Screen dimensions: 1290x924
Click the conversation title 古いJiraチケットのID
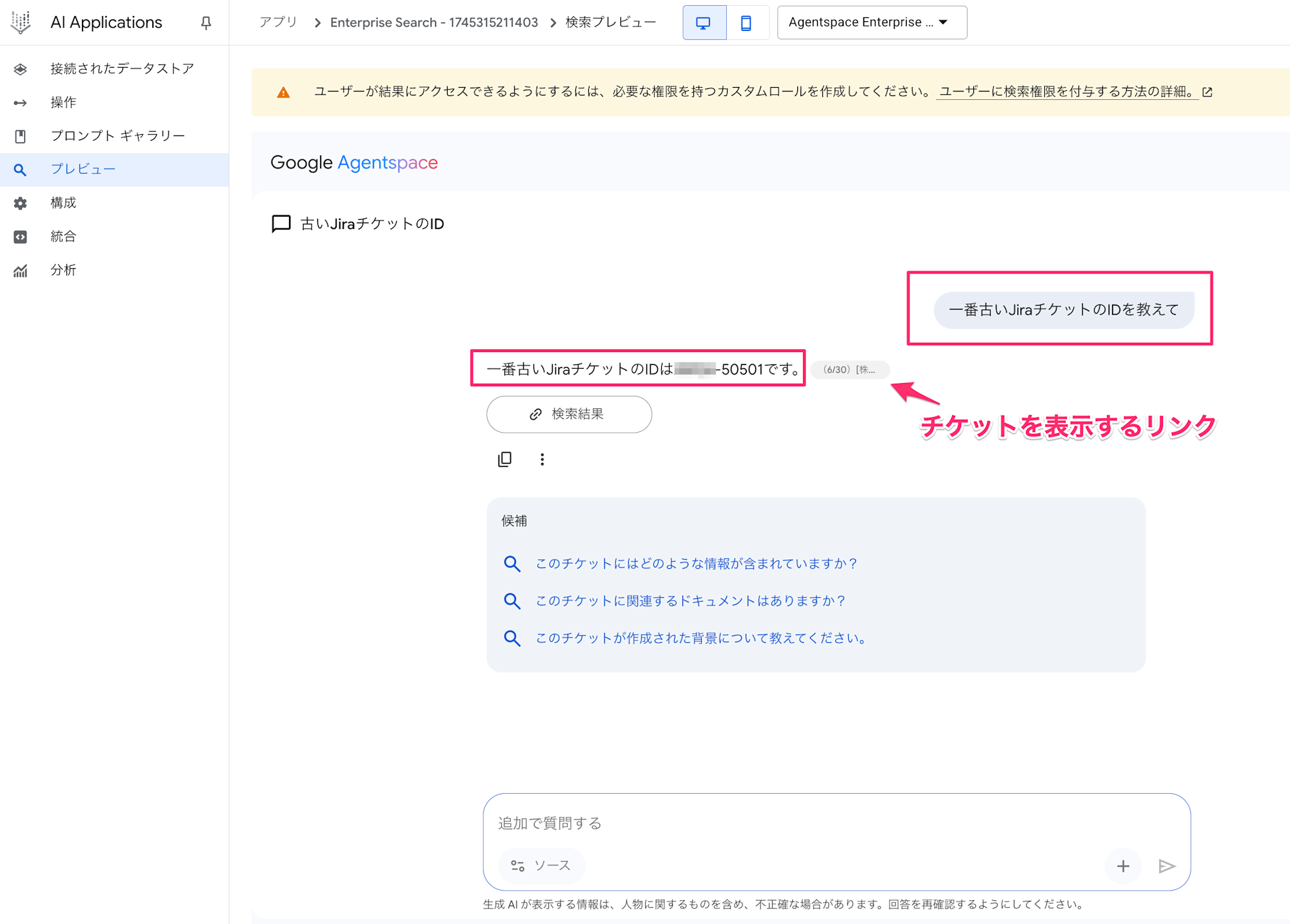pos(372,224)
